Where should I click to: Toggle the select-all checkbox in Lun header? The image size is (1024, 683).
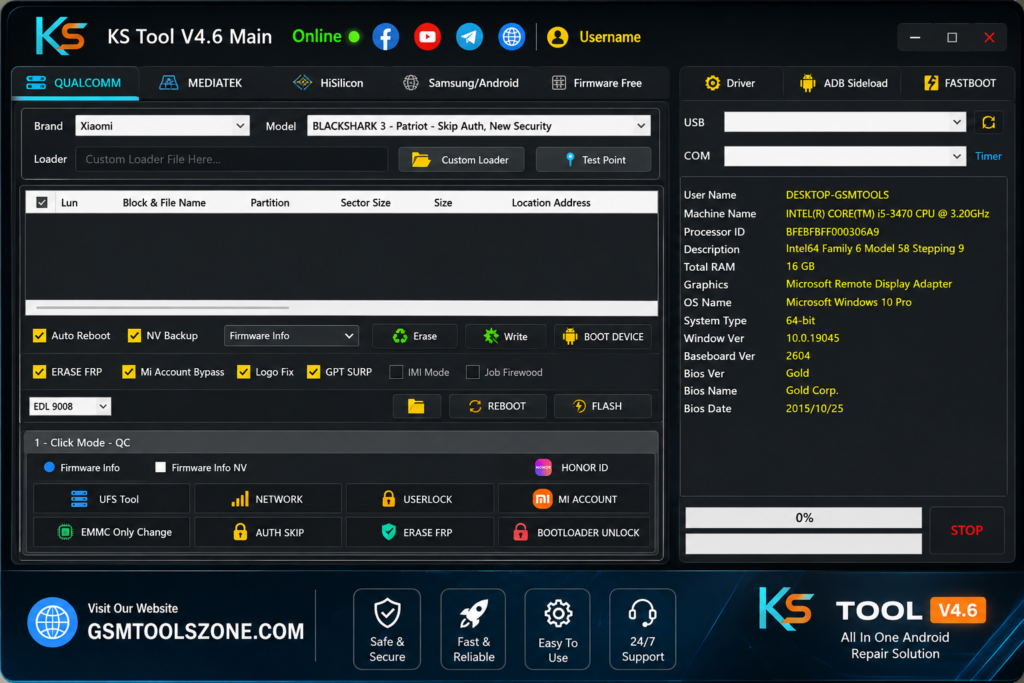[x=42, y=202]
